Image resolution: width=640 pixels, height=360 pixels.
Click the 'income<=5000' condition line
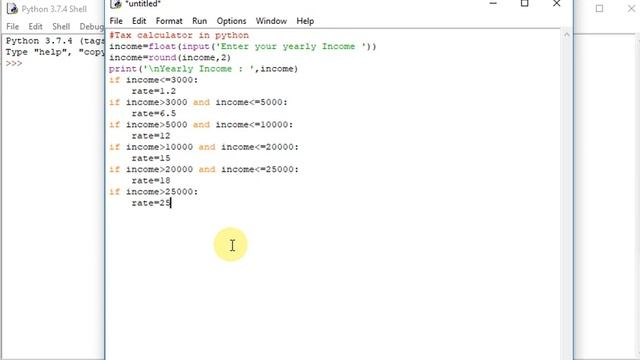point(198,102)
